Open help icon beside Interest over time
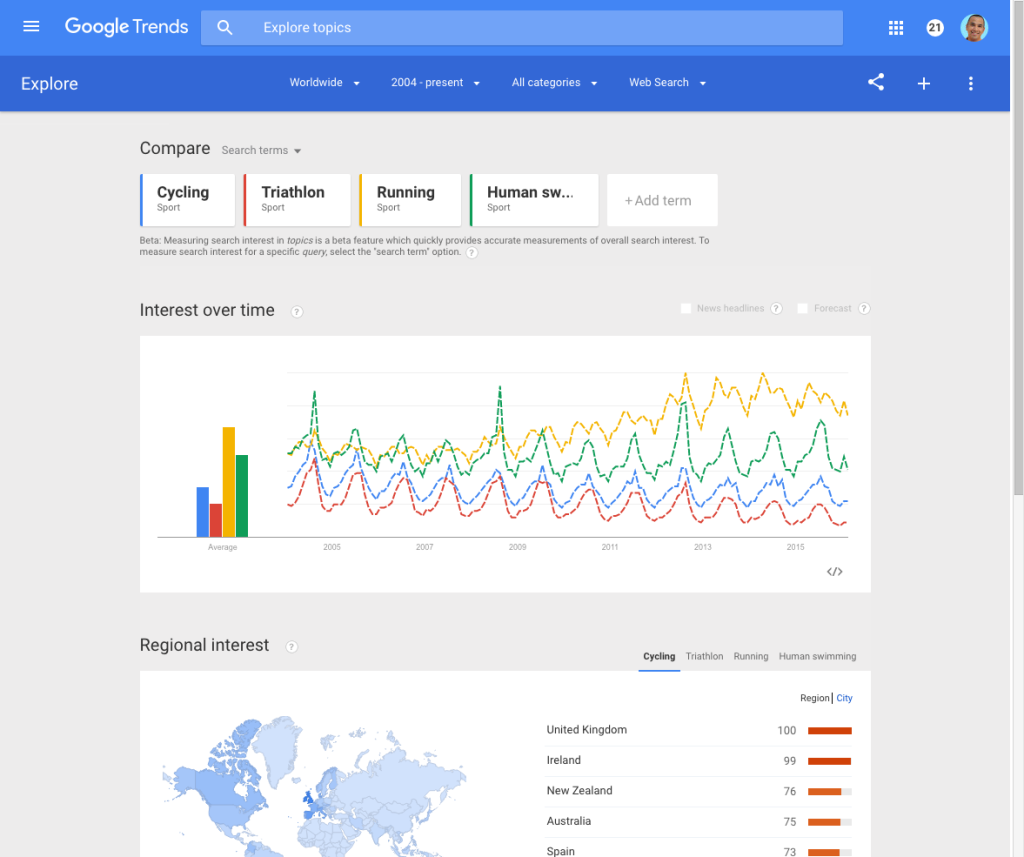 [297, 312]
